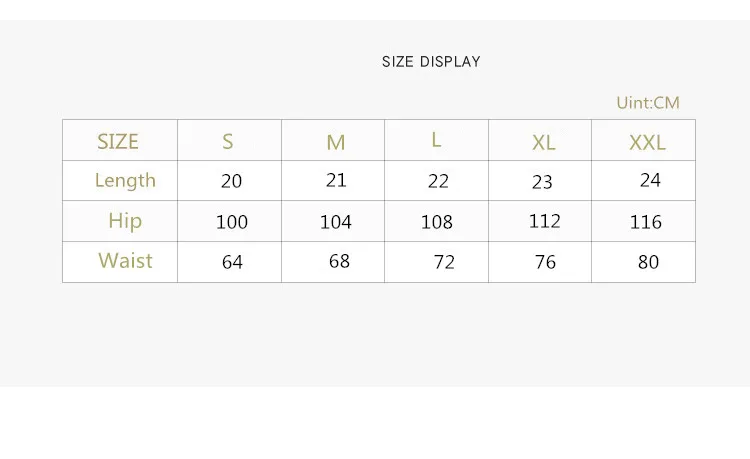Click the hip value 100 for size S
Image resolution: width=750 pixels, height=459 pixels.
point(232,222)
